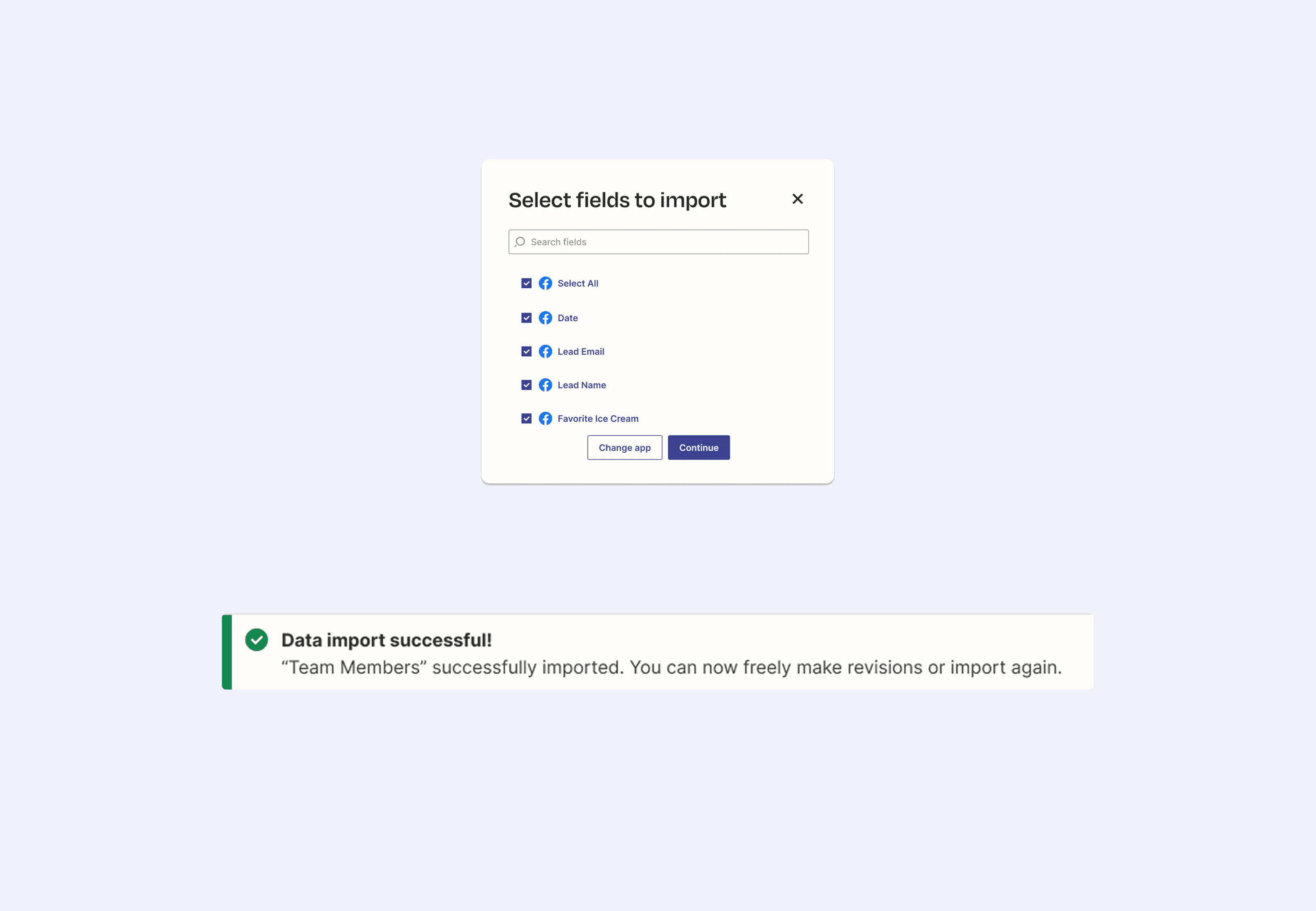Click the Facebook icon beside Favorite Ice Cream
Viewport: 1316px width, 911px height.
click(x=545, y=418)
